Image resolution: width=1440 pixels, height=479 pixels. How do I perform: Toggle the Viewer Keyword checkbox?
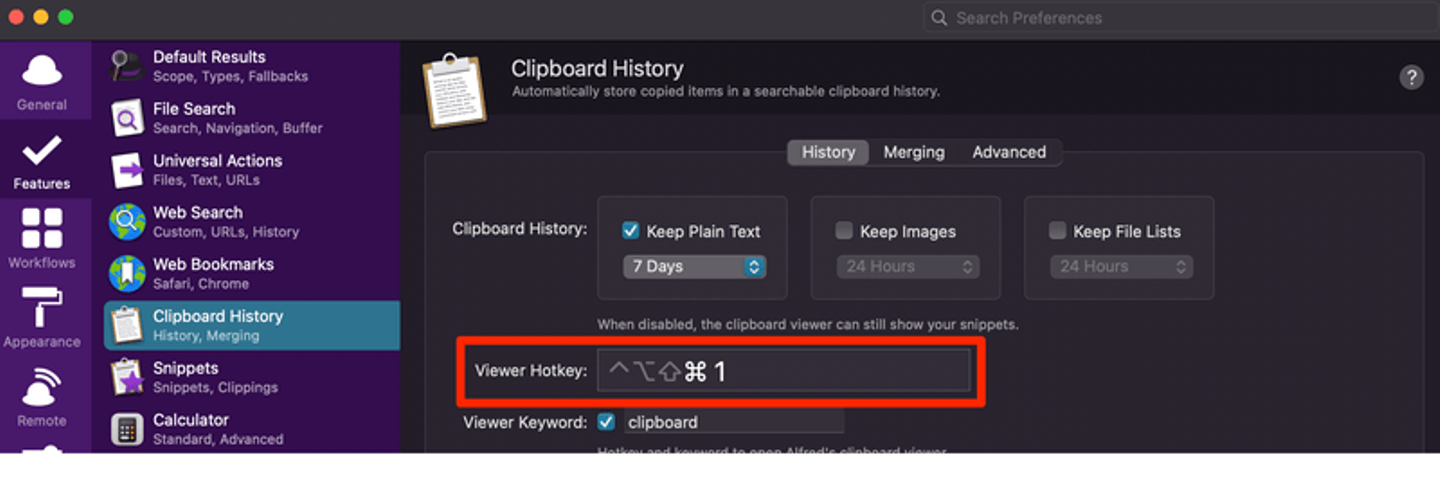click(x=606, y=421)
